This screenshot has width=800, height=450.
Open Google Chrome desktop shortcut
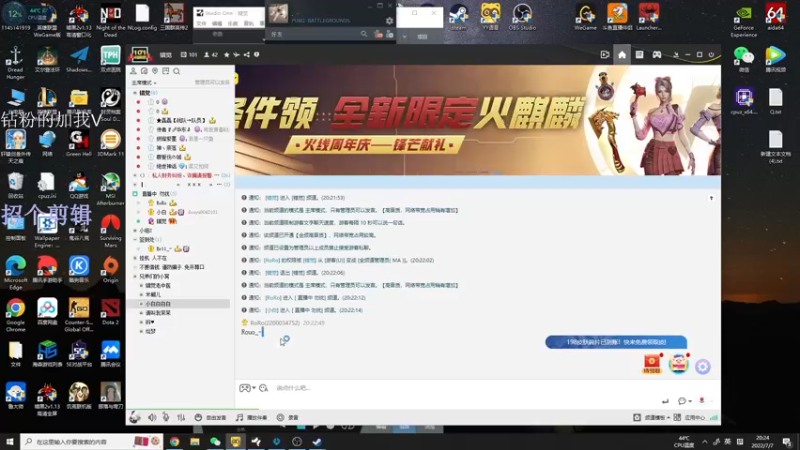click(x=15, y=316)
